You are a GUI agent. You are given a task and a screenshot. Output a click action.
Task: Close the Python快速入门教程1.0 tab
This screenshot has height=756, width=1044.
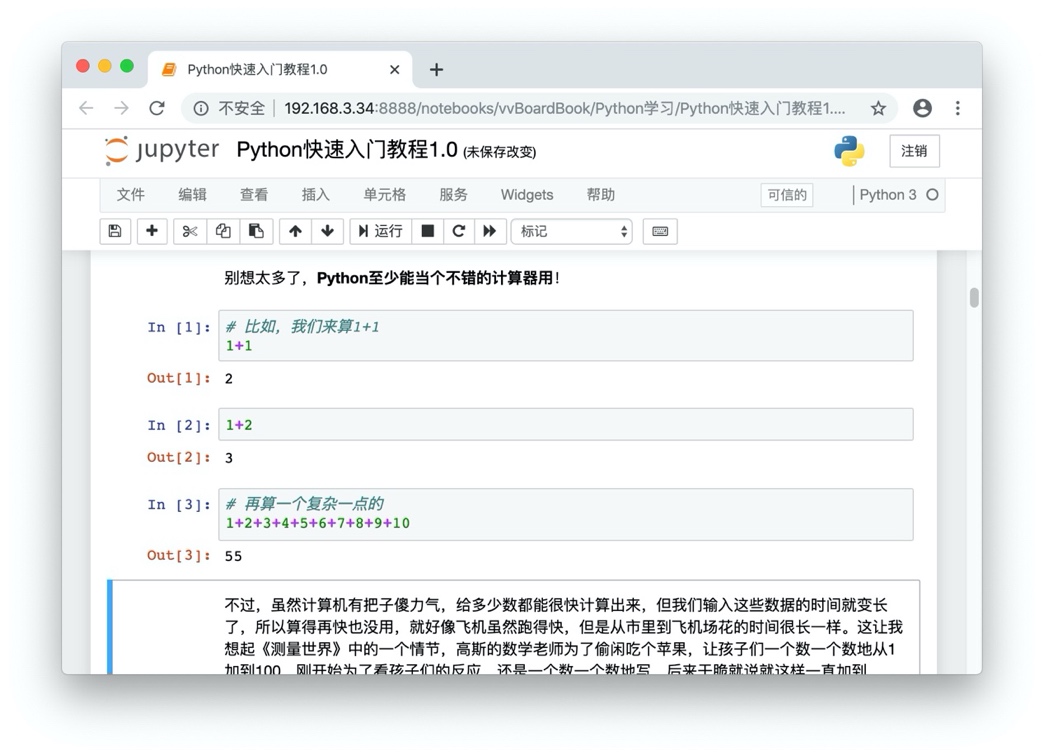(x=395, y=69)
